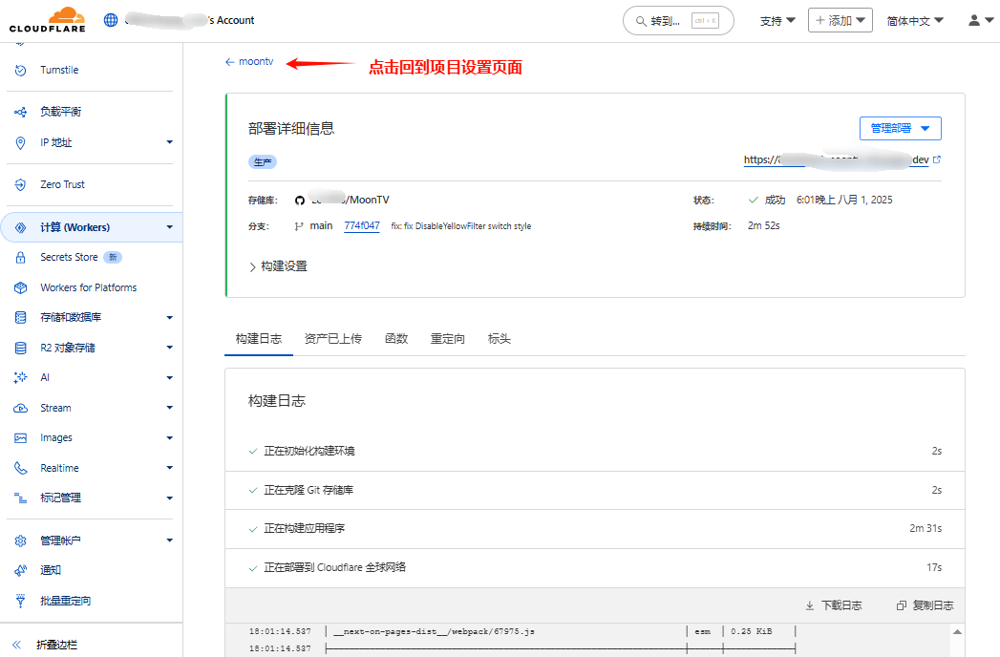Open the Turnstile sidebar icon
Image resolution: width=1000 pixels, height=657 pixels.
pos(20,70)
